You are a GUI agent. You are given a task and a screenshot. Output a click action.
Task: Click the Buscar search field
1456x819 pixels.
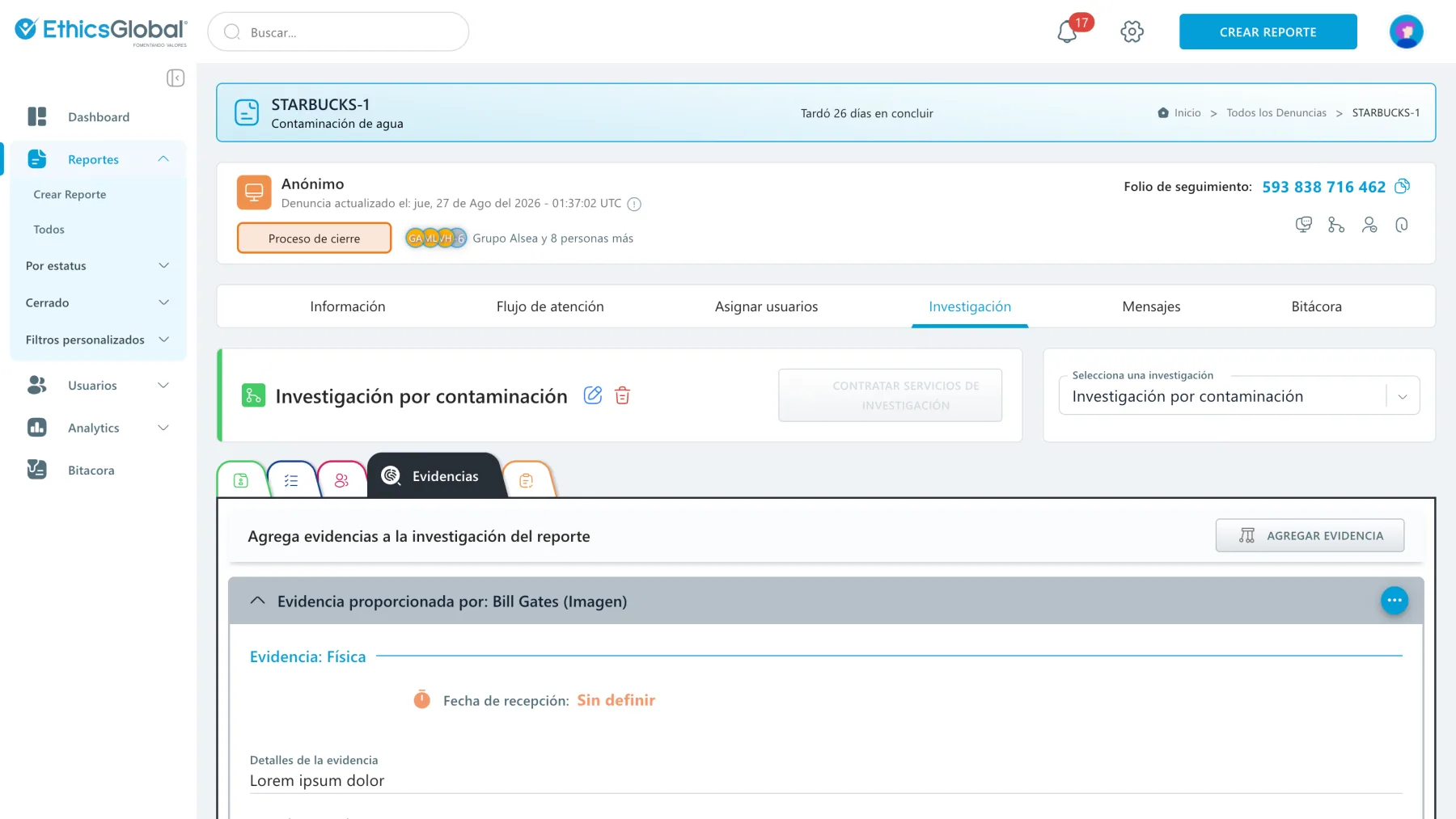338,32
